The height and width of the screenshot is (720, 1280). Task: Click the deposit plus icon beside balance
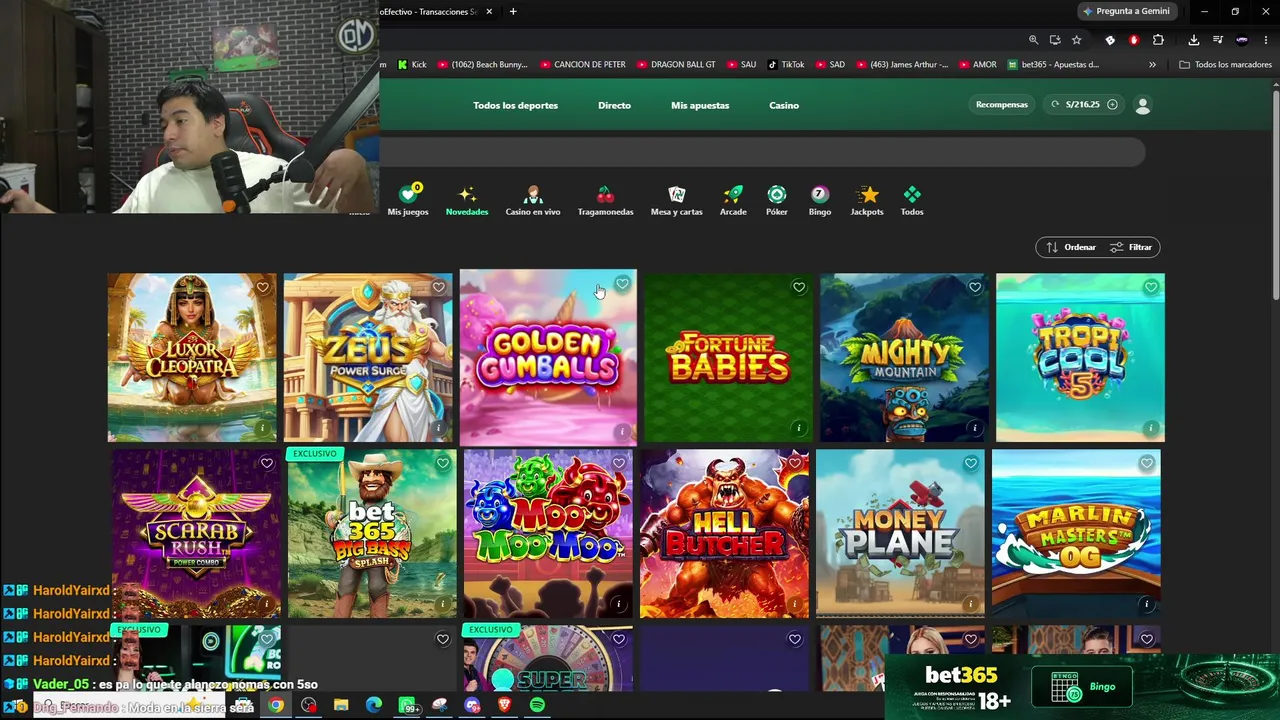pyautogui.click(x=1112, y=104)
